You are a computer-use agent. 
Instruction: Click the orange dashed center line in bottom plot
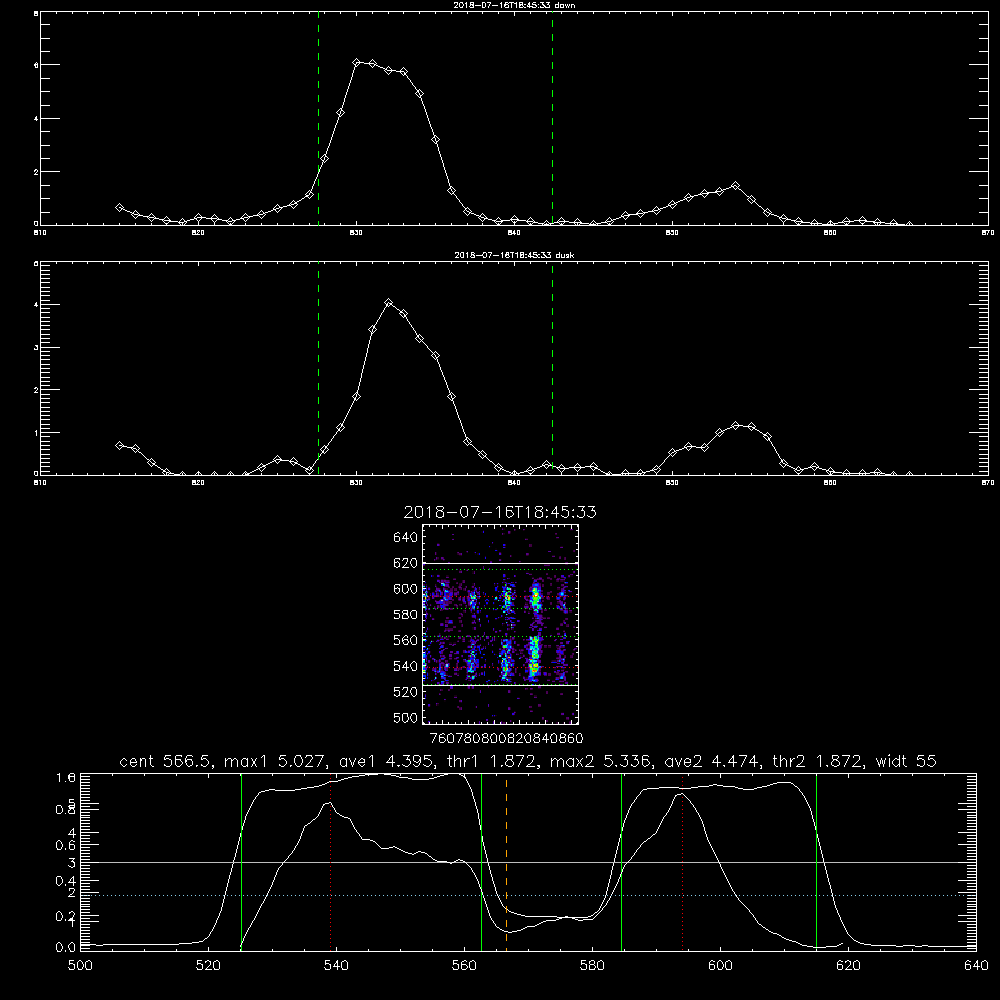click(x=506, y=862)
